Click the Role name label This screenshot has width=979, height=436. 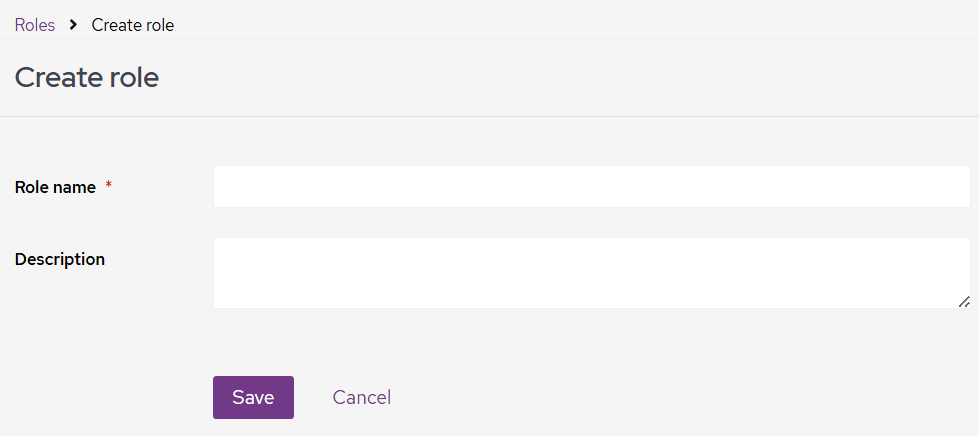56,187
